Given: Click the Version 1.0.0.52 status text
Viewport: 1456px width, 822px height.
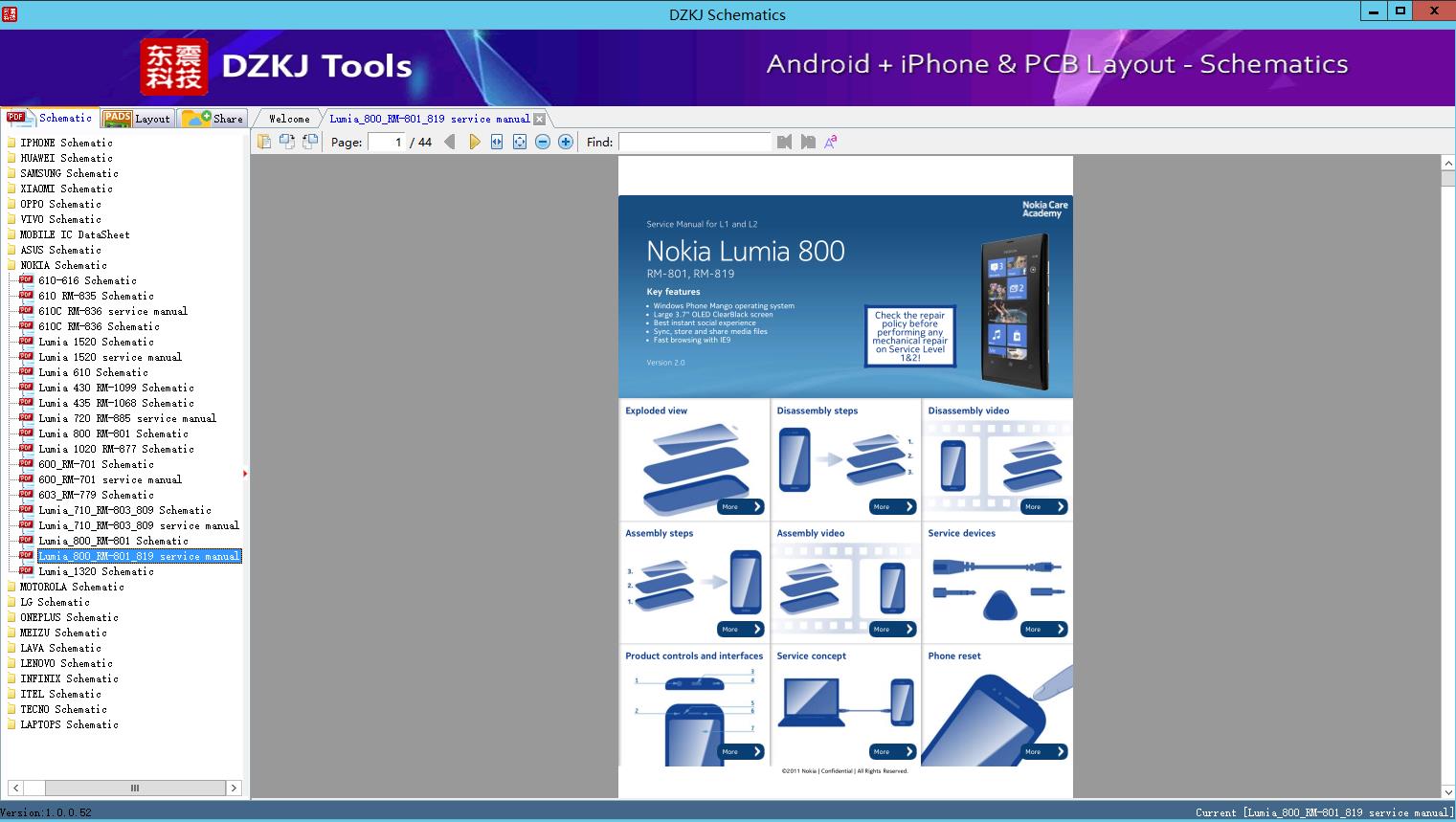Looking at the screenshot, I should (x=46, y=813).
